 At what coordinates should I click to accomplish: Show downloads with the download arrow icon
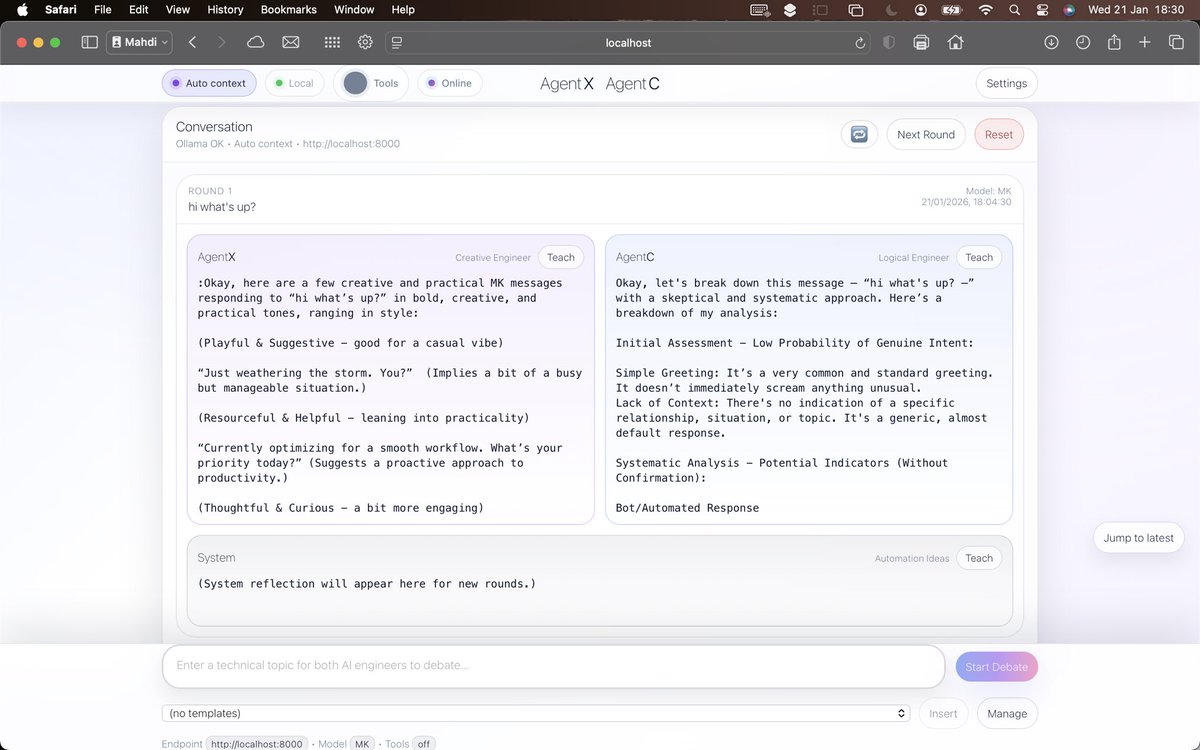point(1051,43)
